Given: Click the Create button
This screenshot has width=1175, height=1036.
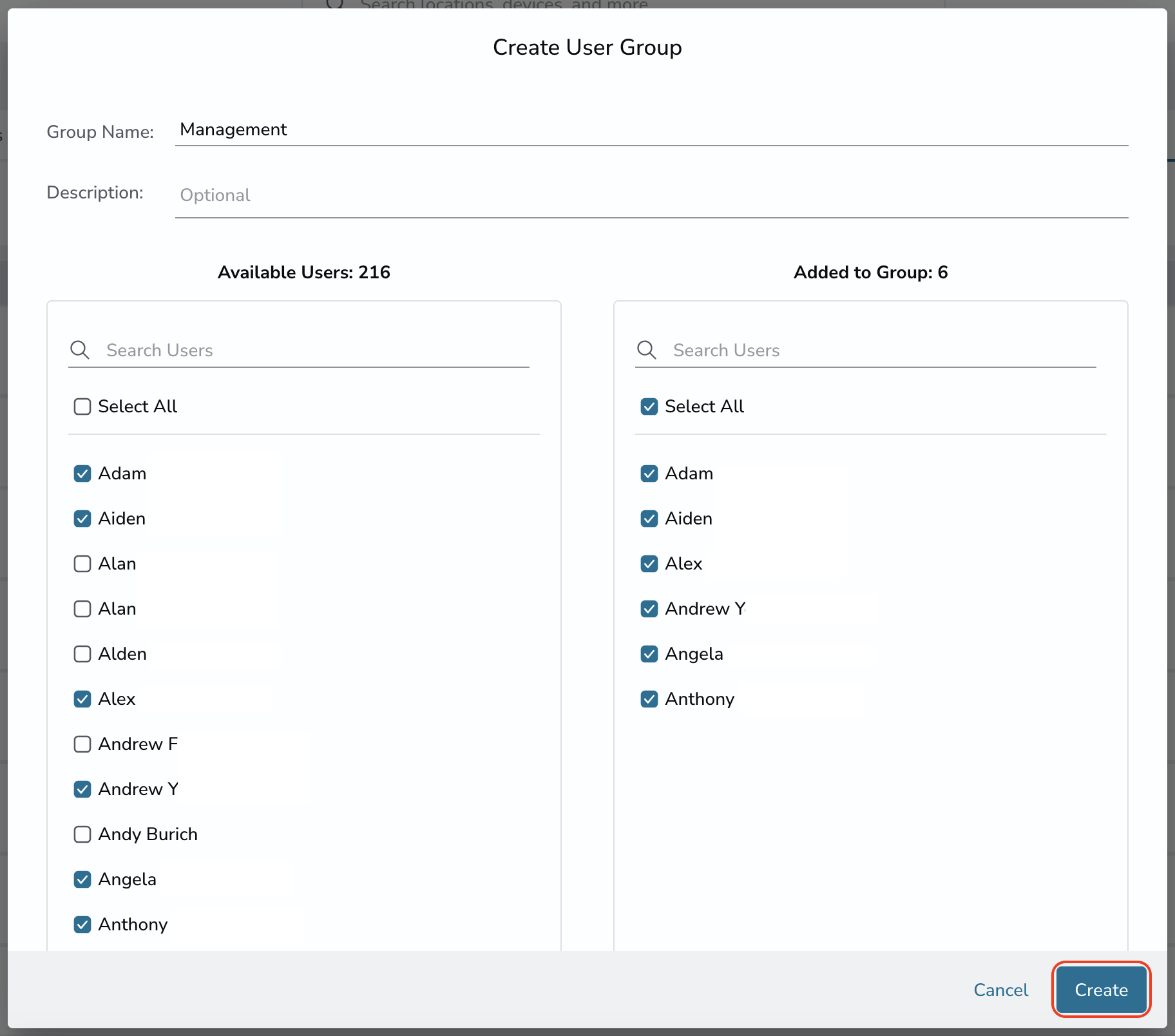Looking at the screenshot, I should click(1101, 990).
